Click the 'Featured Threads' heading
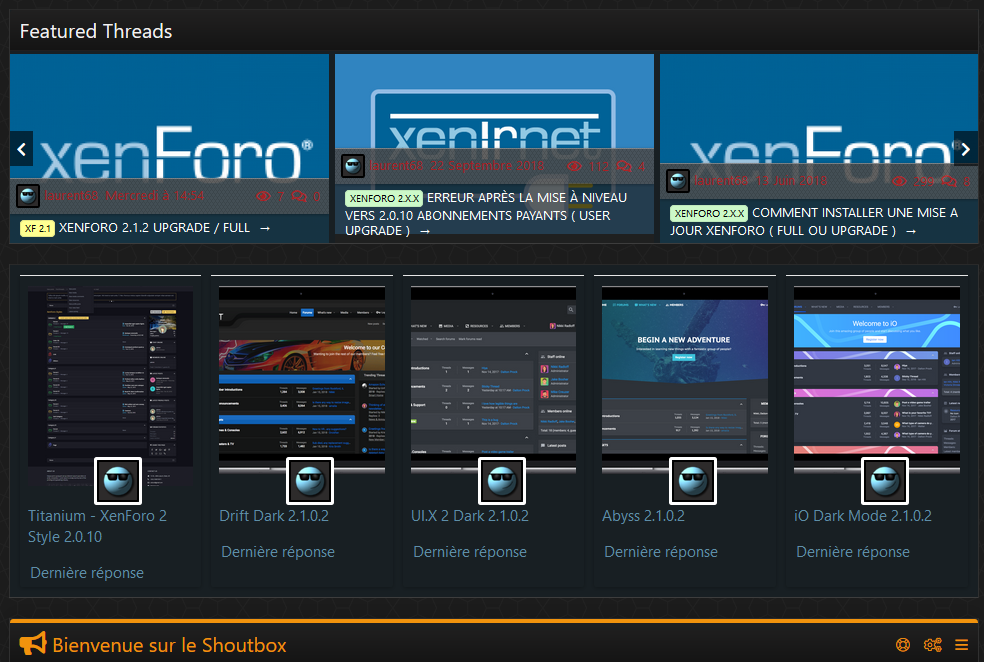 96,31
